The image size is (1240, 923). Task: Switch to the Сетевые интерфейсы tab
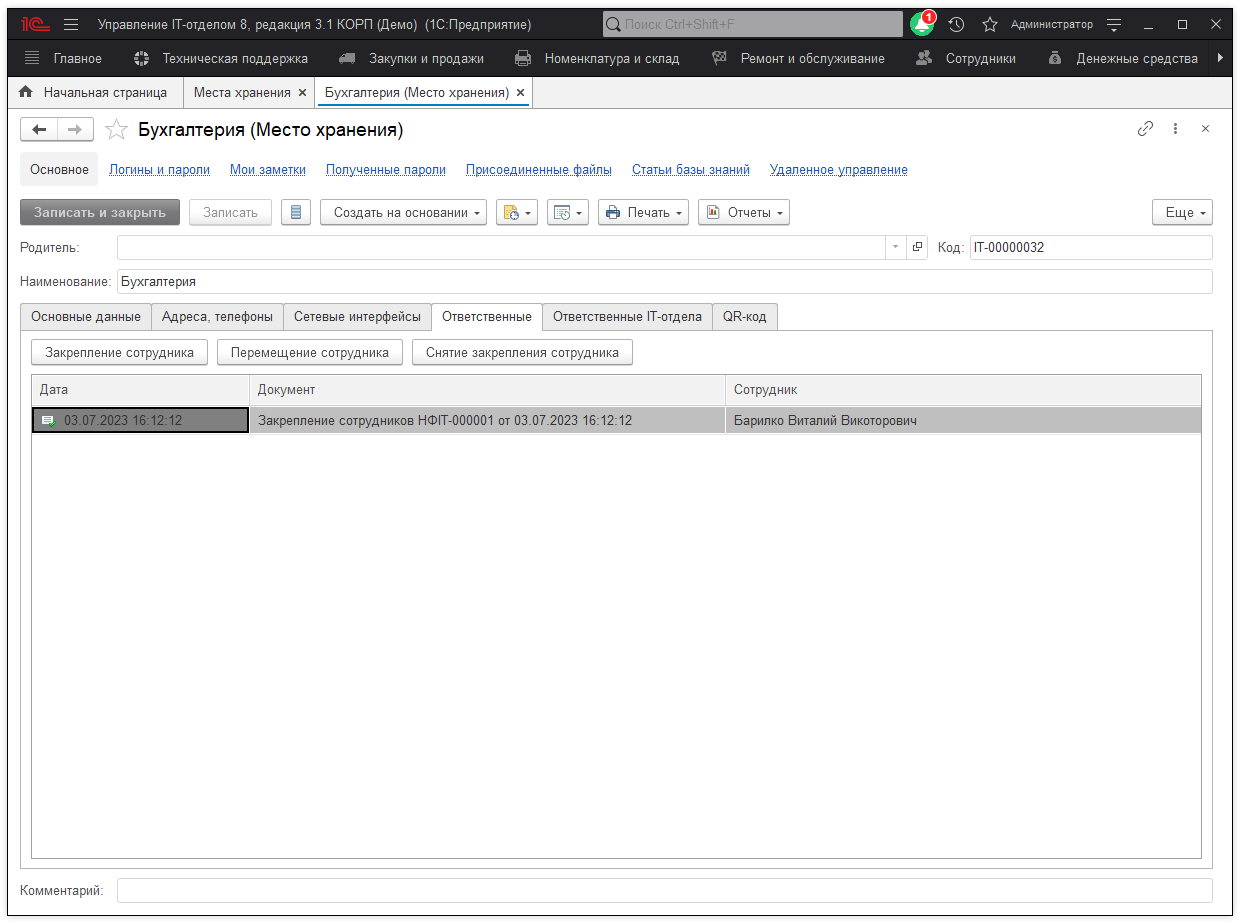coord(357,317)
